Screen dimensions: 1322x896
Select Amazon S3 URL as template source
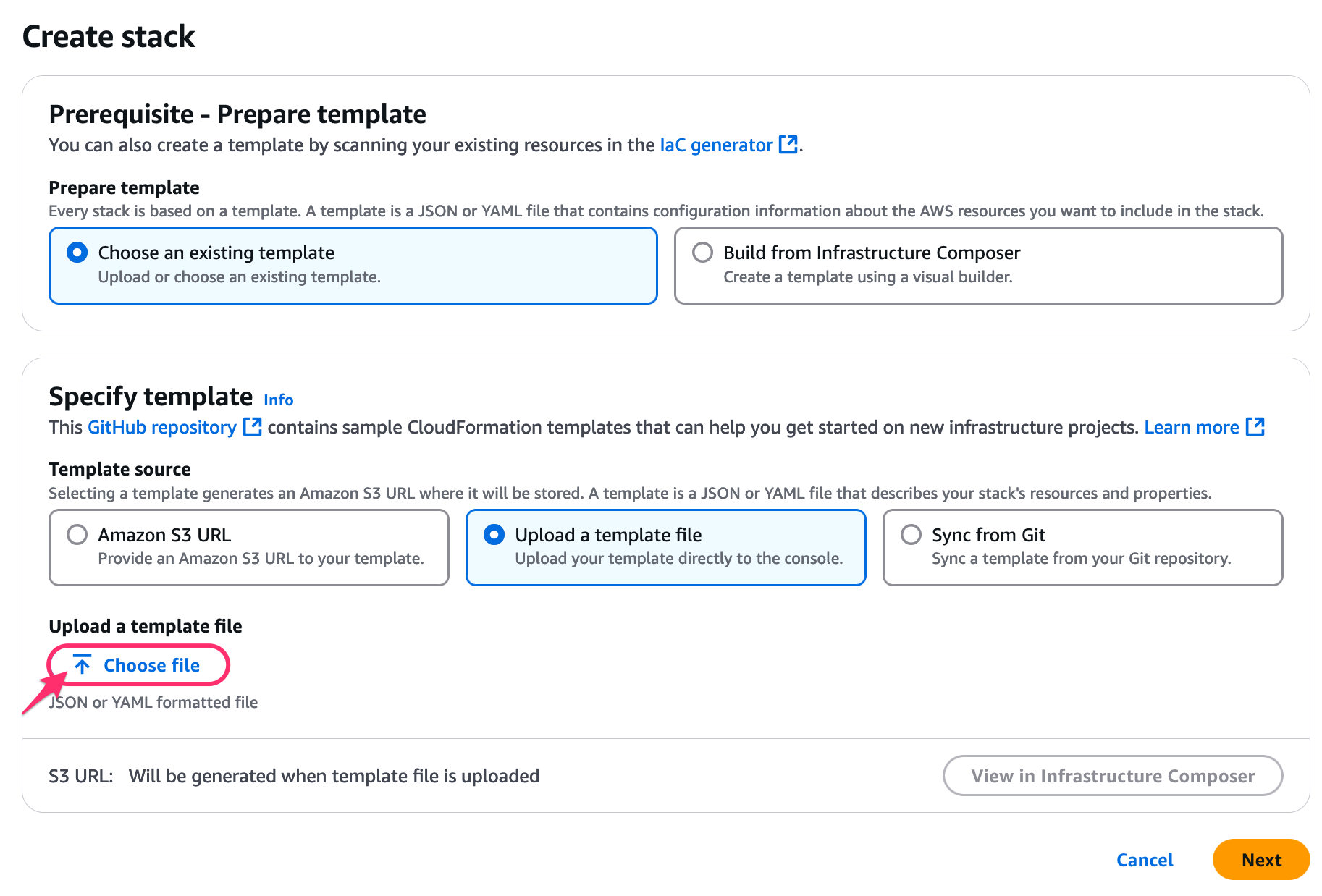[x=77, y=535]
